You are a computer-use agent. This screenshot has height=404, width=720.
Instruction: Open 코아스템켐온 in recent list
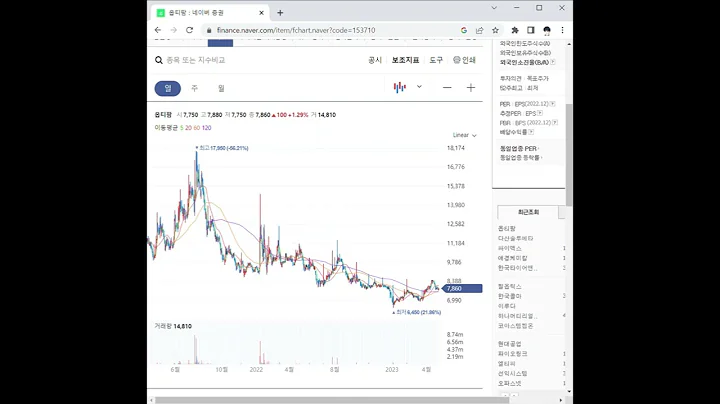[516, 325]
